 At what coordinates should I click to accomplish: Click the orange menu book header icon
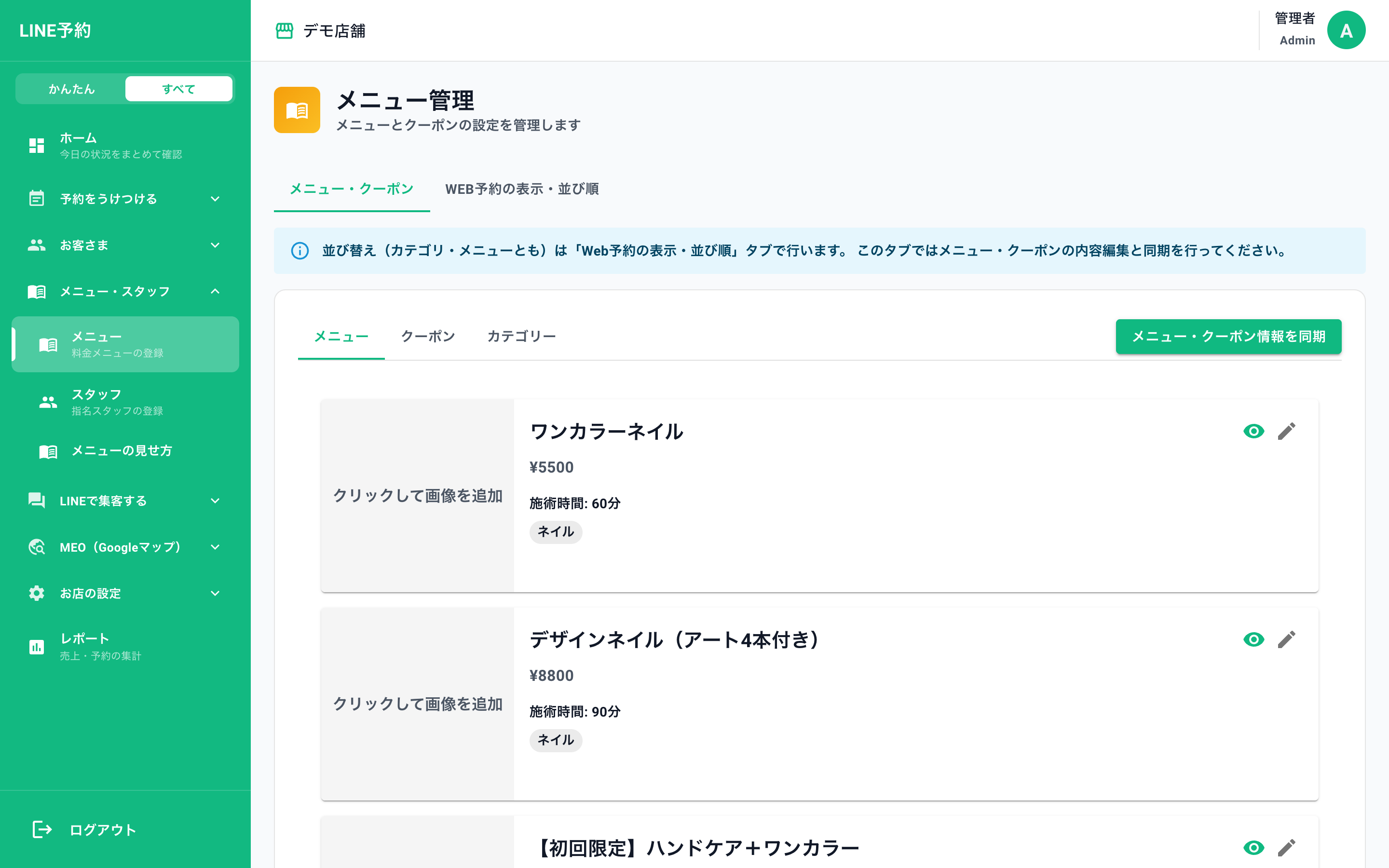(x=297, y=109)
